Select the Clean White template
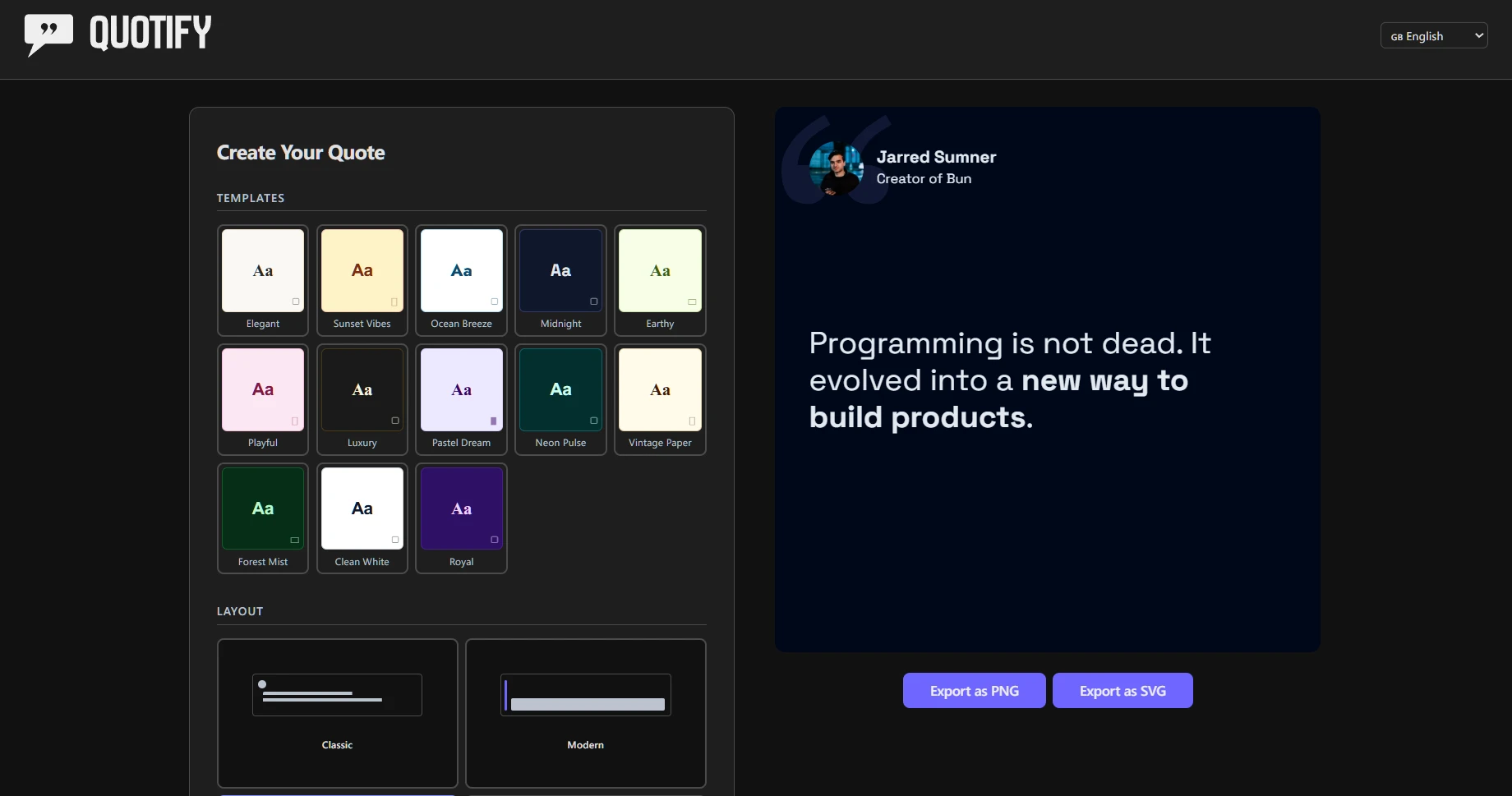1512x796 pixels. [x=362, y=518]
